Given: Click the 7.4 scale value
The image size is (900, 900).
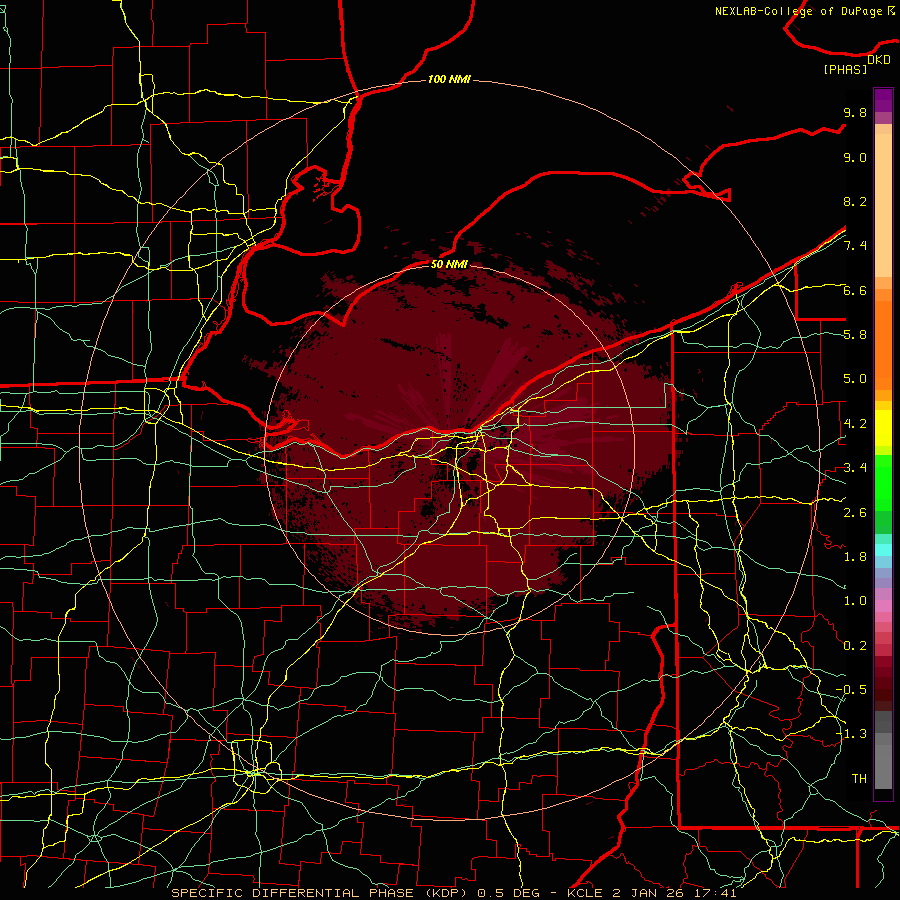Looking at the screenshot, I should (x=855, y=246).
